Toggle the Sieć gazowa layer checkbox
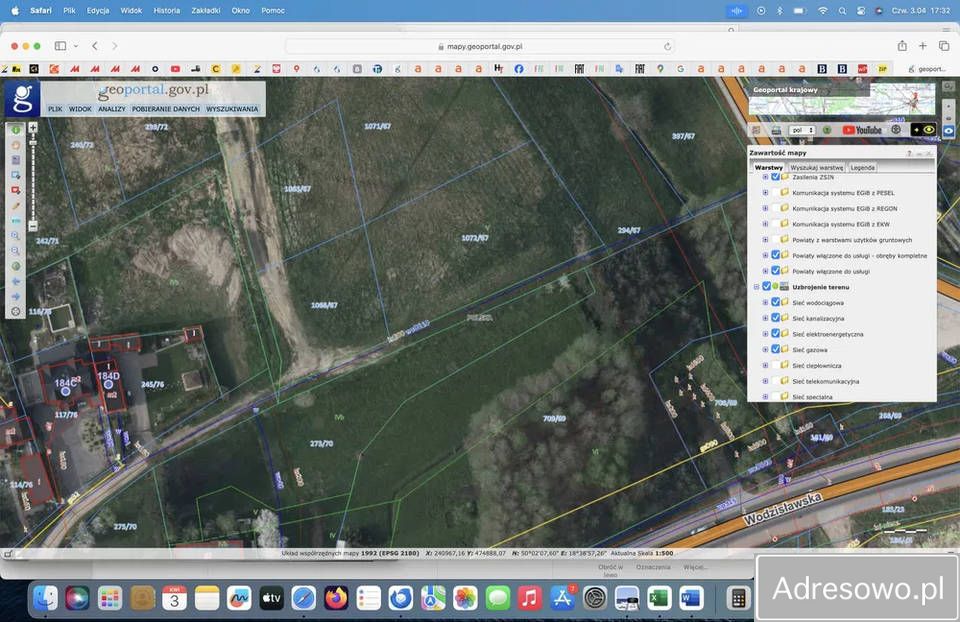960x622 pixels. click(x=775, y=349)
